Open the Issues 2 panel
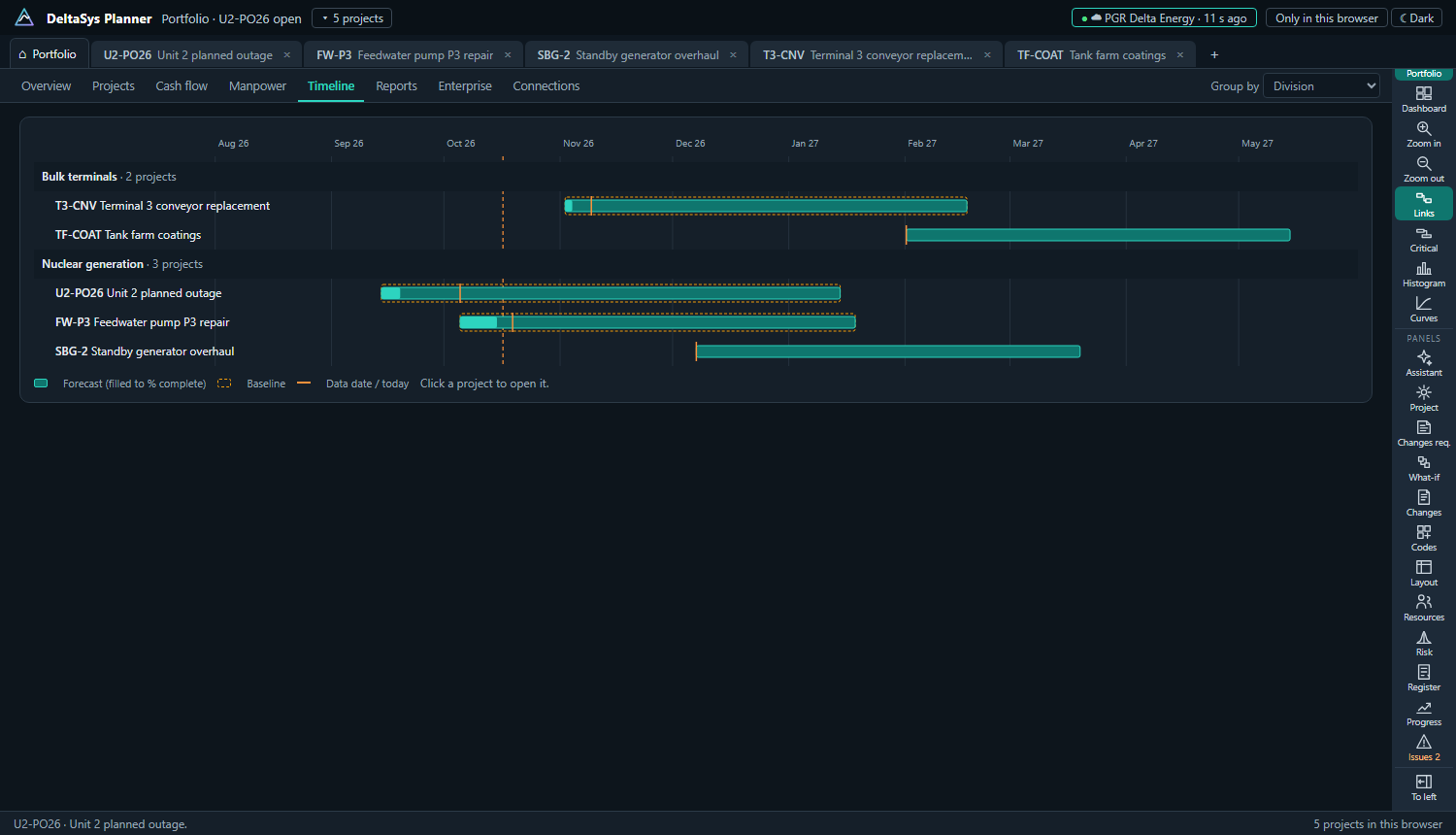The image size is (1456, 835). (1424, 748)
